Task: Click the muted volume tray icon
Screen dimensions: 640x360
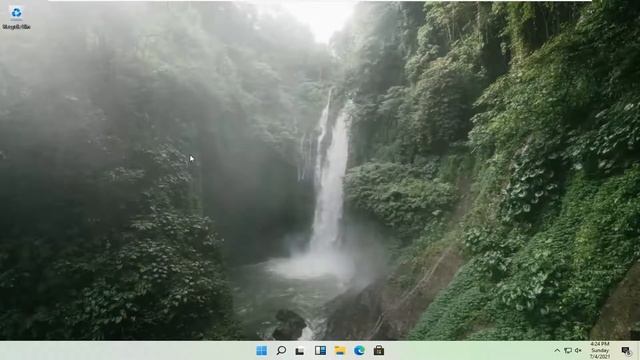Action: (x=578, y=351)
